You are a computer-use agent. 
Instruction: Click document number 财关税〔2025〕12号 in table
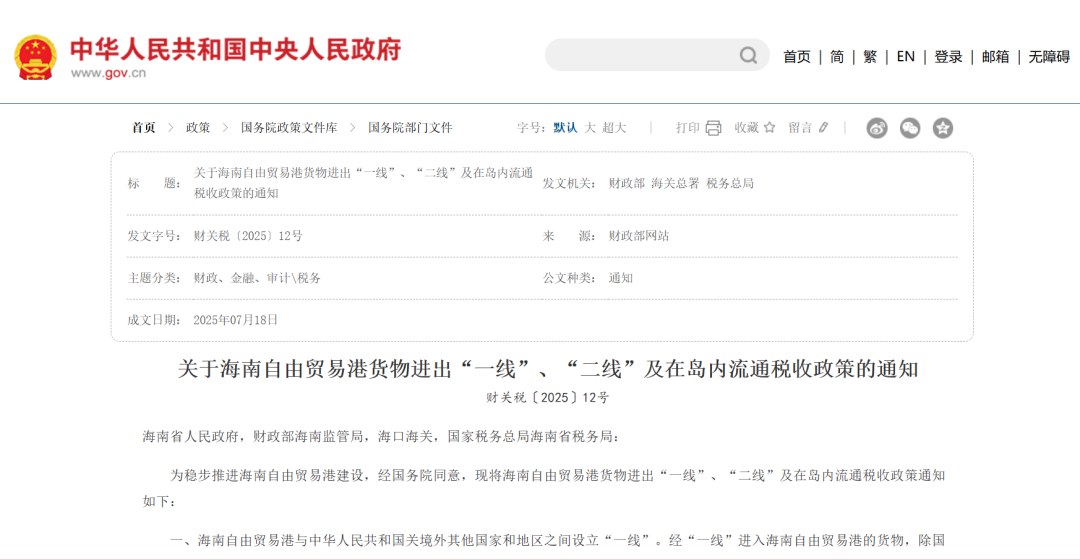click(x=248, y=236)
